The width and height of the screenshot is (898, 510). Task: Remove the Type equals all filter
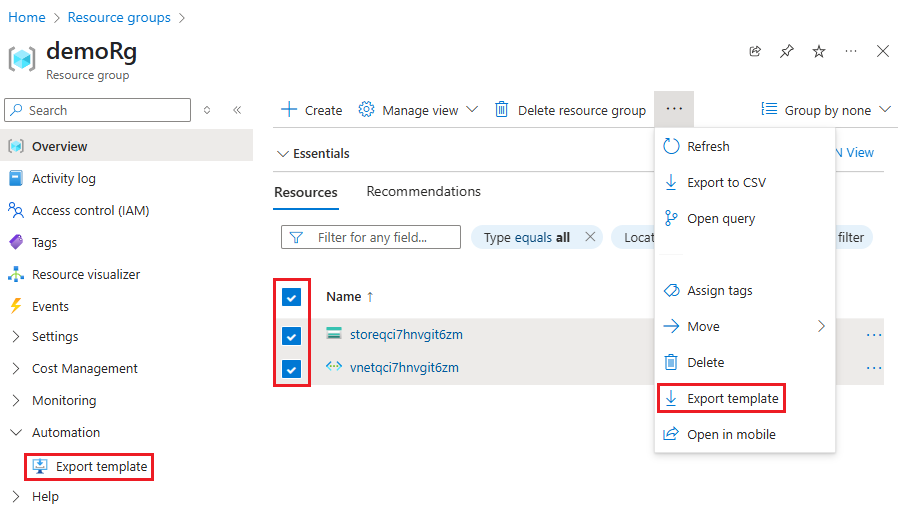(590, 237)
